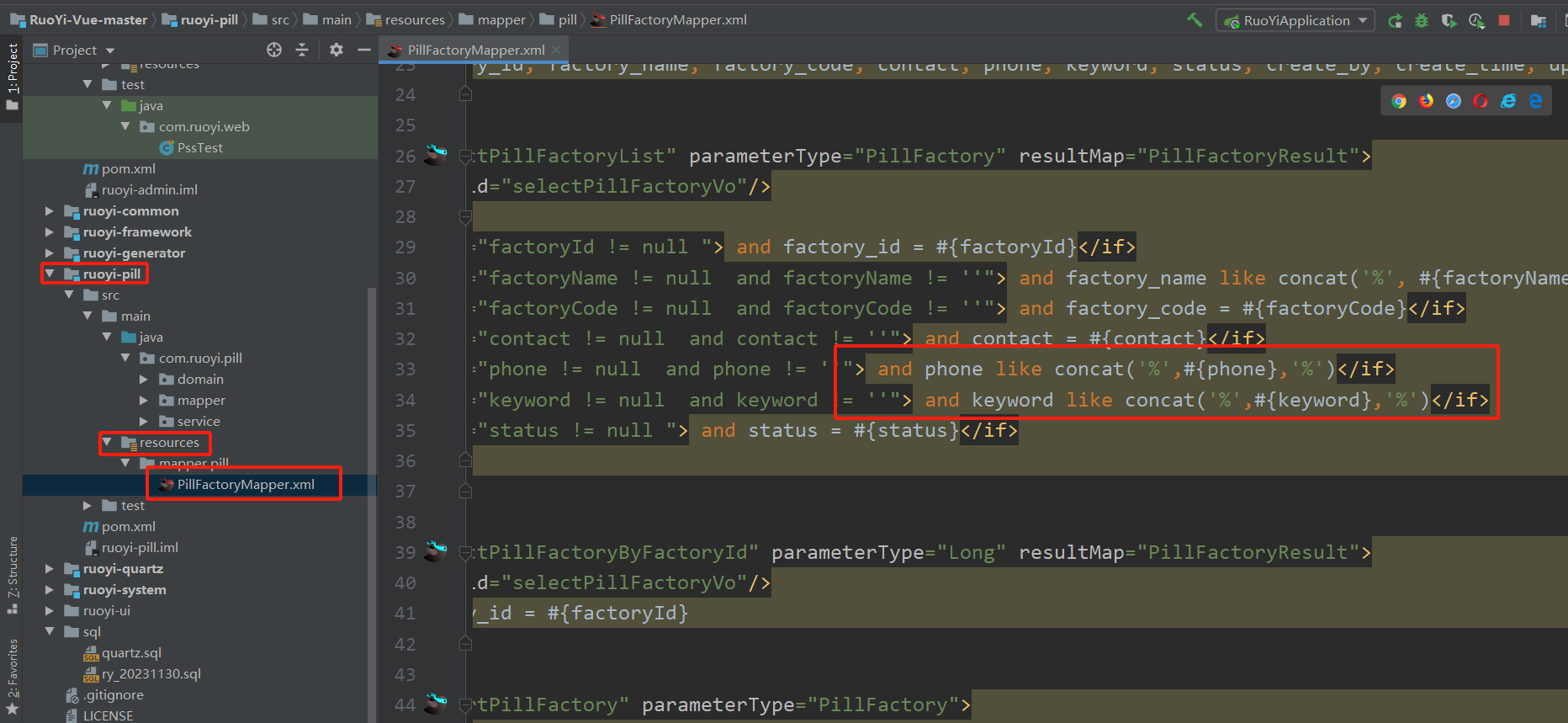The height and width of the screenshot is (723, 1568).
Task: Toggle code fold marker at line 42
Action: click(465, 644)
